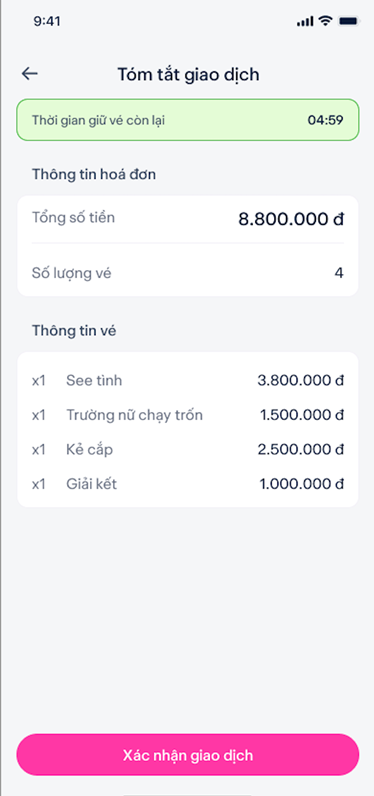Tap the Thông tin vé heading
This screenshot has height=796, width=374.
pos(74,331)
